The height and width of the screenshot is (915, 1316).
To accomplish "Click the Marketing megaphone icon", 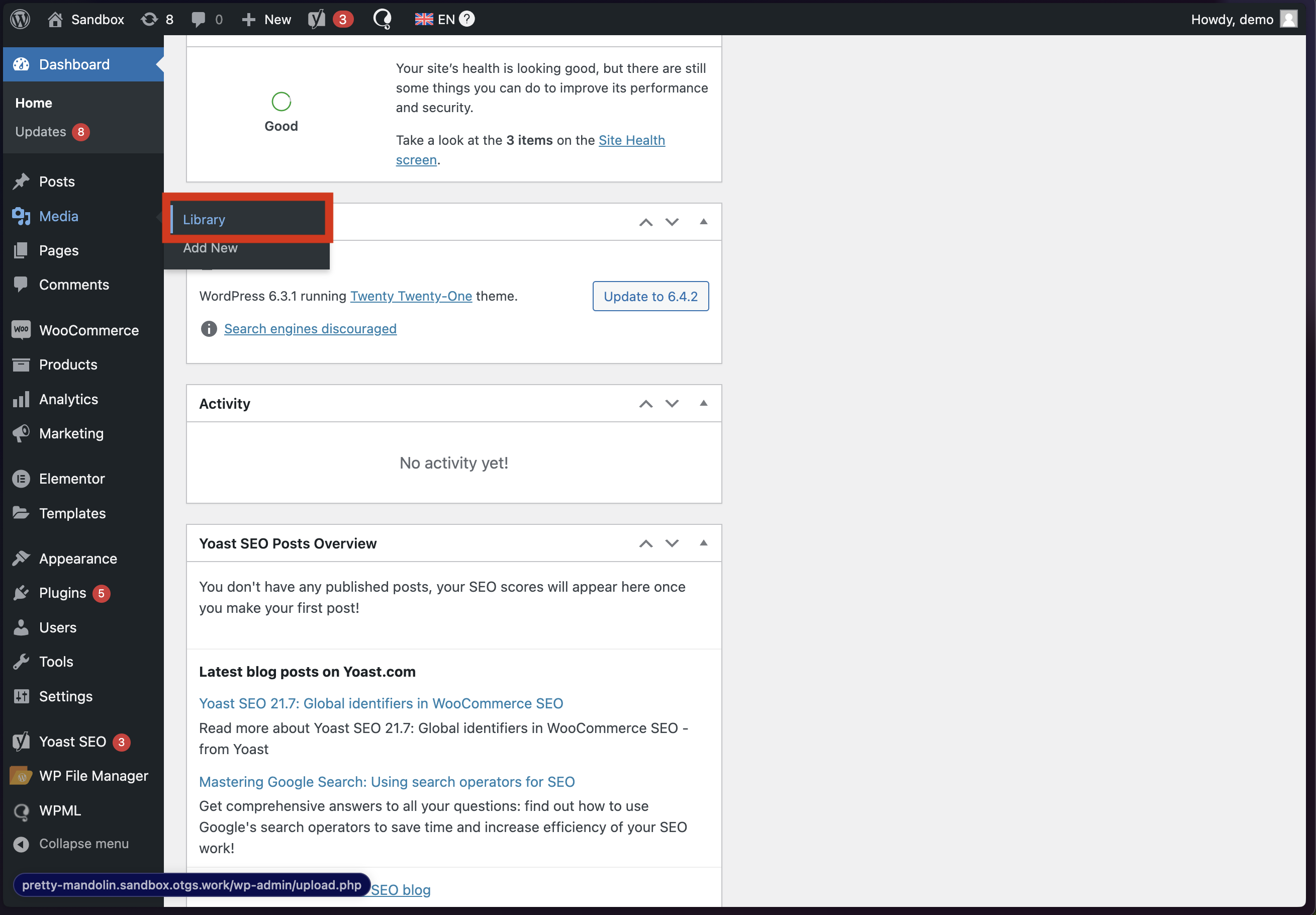I will [x=21, y=433].
